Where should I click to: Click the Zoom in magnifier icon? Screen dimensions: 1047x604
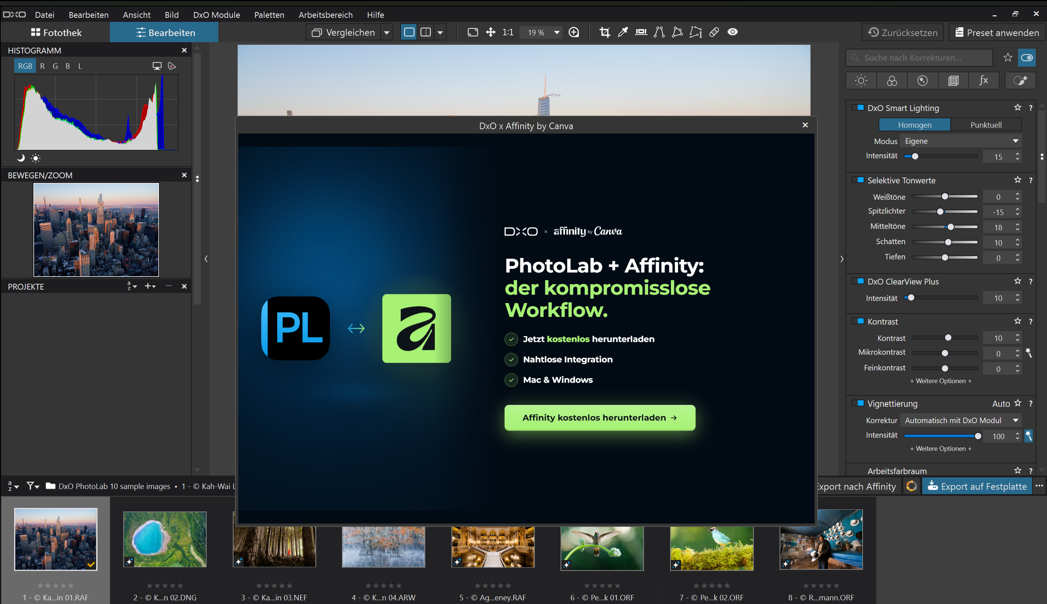point(574,32)
